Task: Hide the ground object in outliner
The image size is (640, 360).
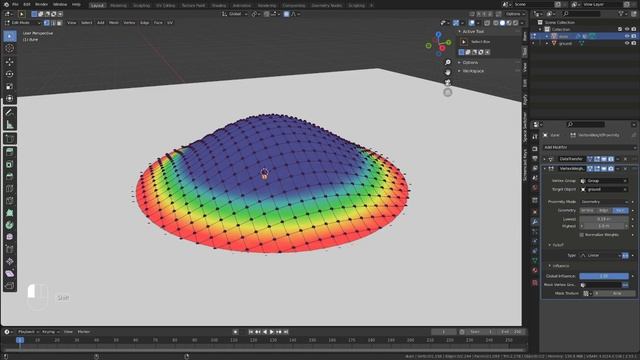Action: tap(627, 43)
